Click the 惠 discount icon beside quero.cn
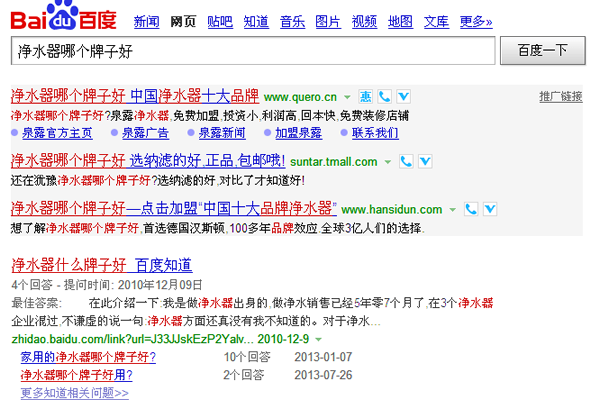Viewport: 600px width, 409px height. click(365, 97)
